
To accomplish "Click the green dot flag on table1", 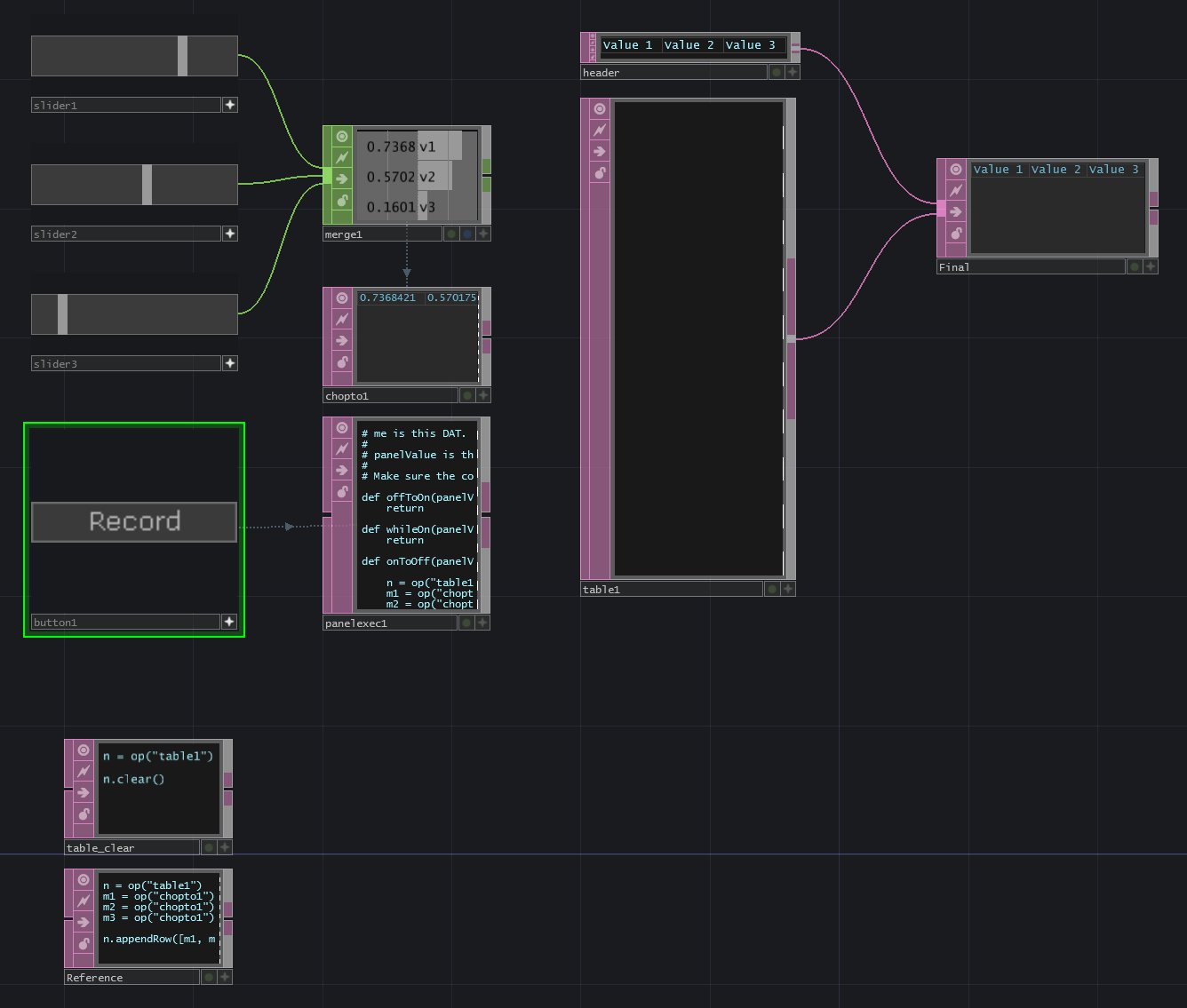I will tap(772, 589).
